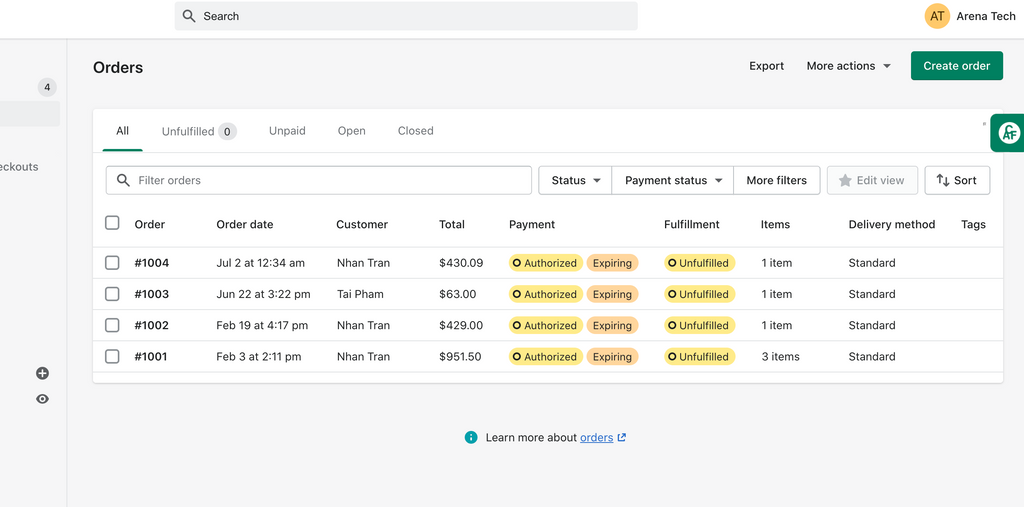Open the Payment status dropdown
This screenshot has height=507, width=1024.
click(673, 180)
